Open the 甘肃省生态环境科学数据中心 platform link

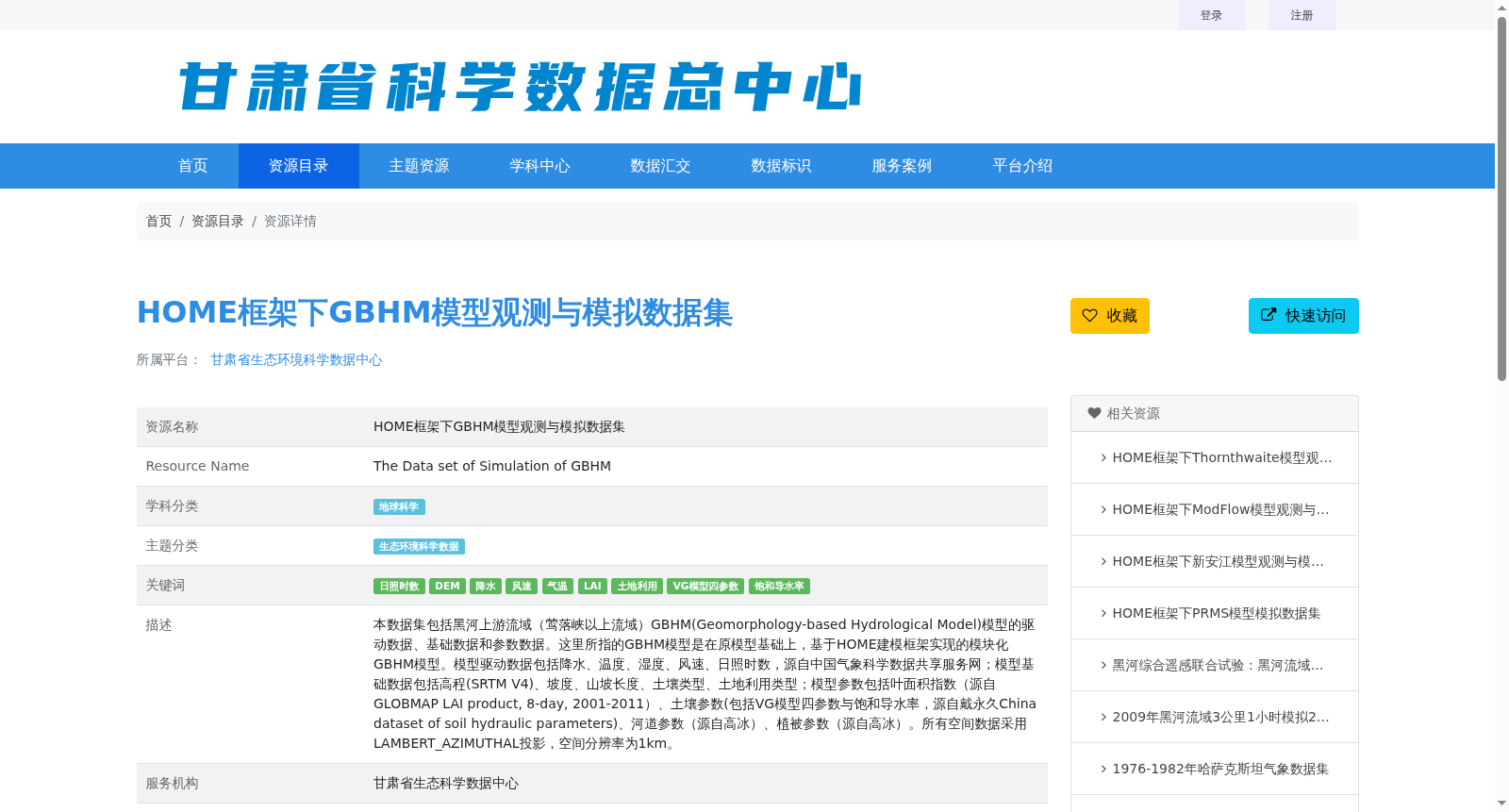[x=296, y=359]
